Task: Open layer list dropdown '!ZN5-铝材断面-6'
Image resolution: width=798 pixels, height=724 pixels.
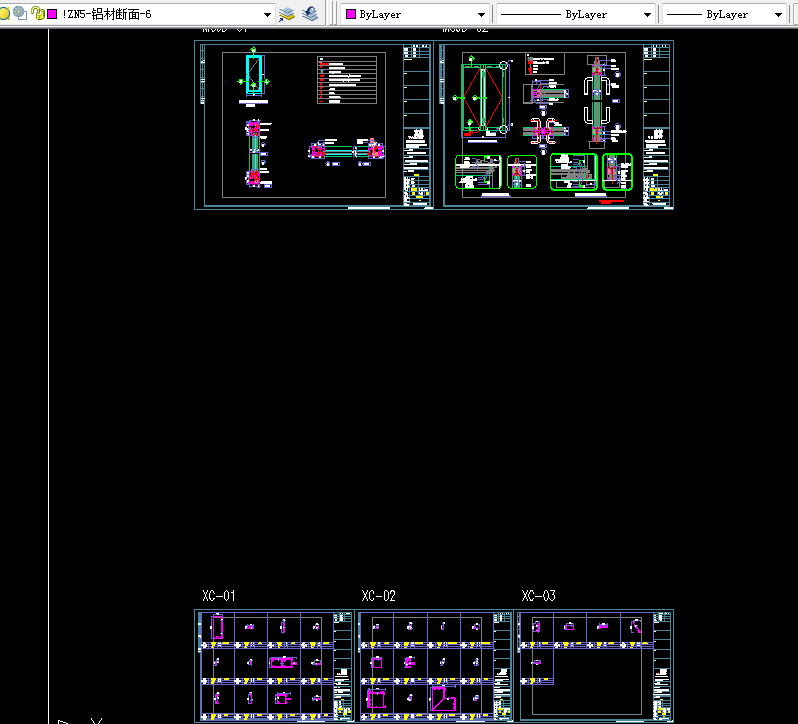Action: point(267,15)
